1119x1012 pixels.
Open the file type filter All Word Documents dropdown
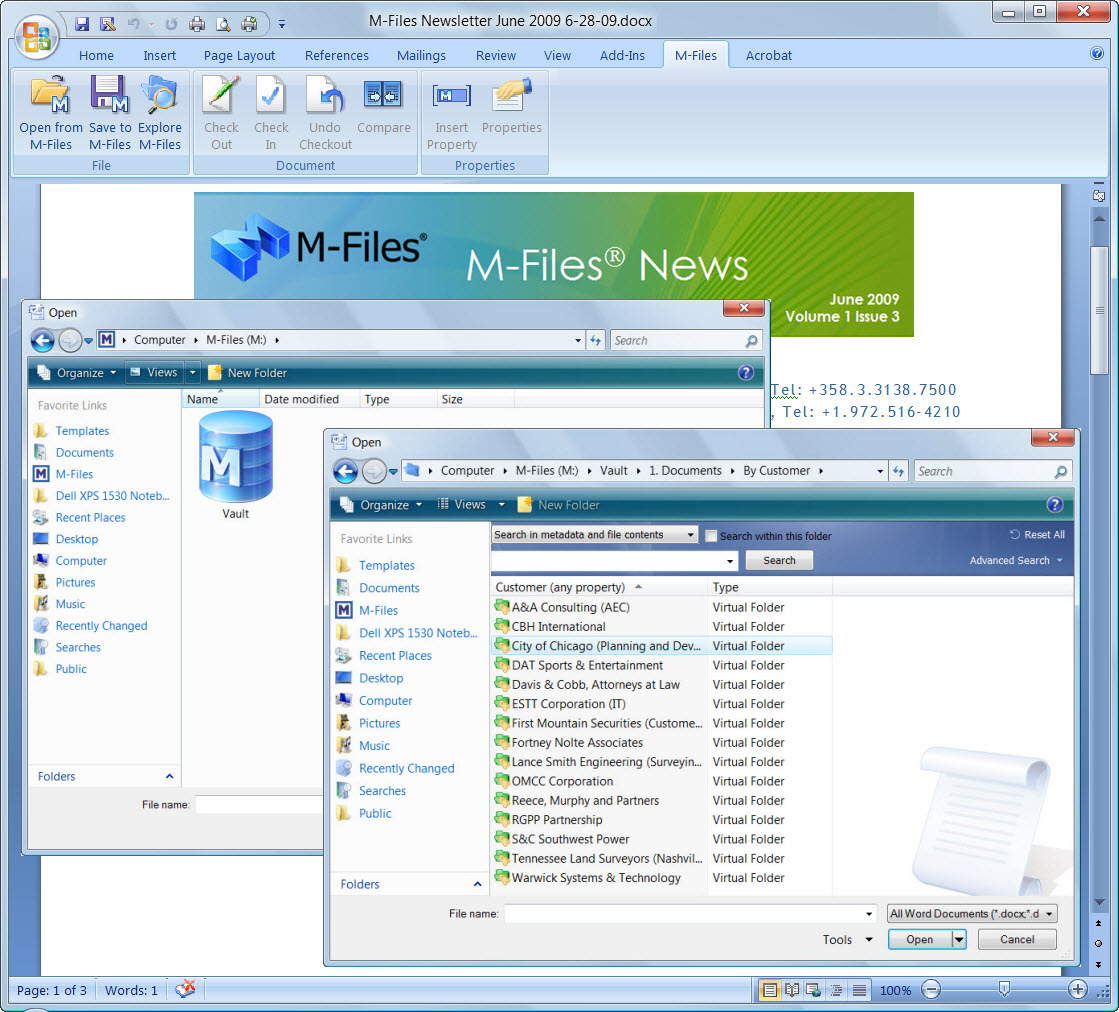(x=971, y=914)
